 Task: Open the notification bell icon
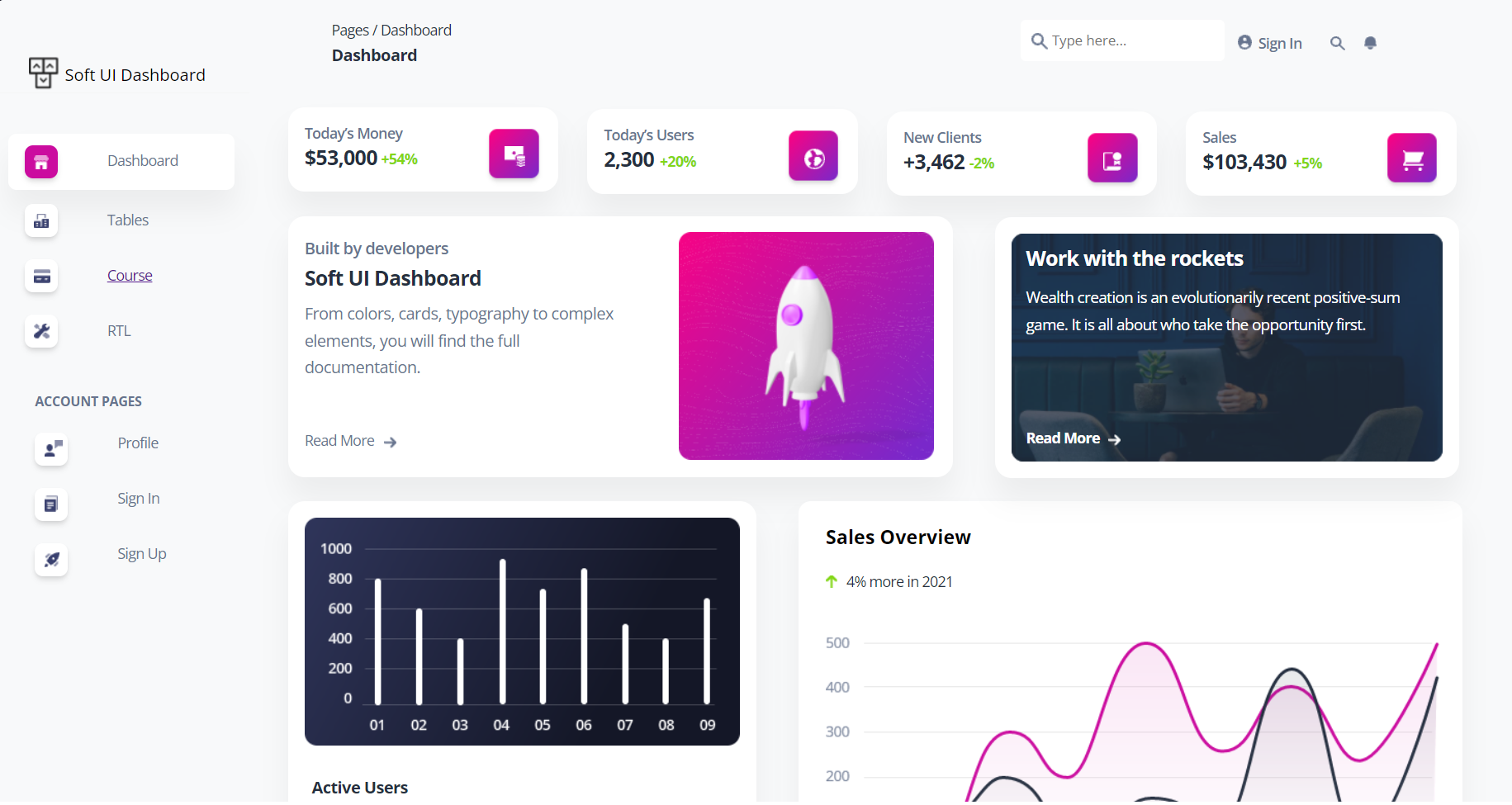coord(1370,43)
